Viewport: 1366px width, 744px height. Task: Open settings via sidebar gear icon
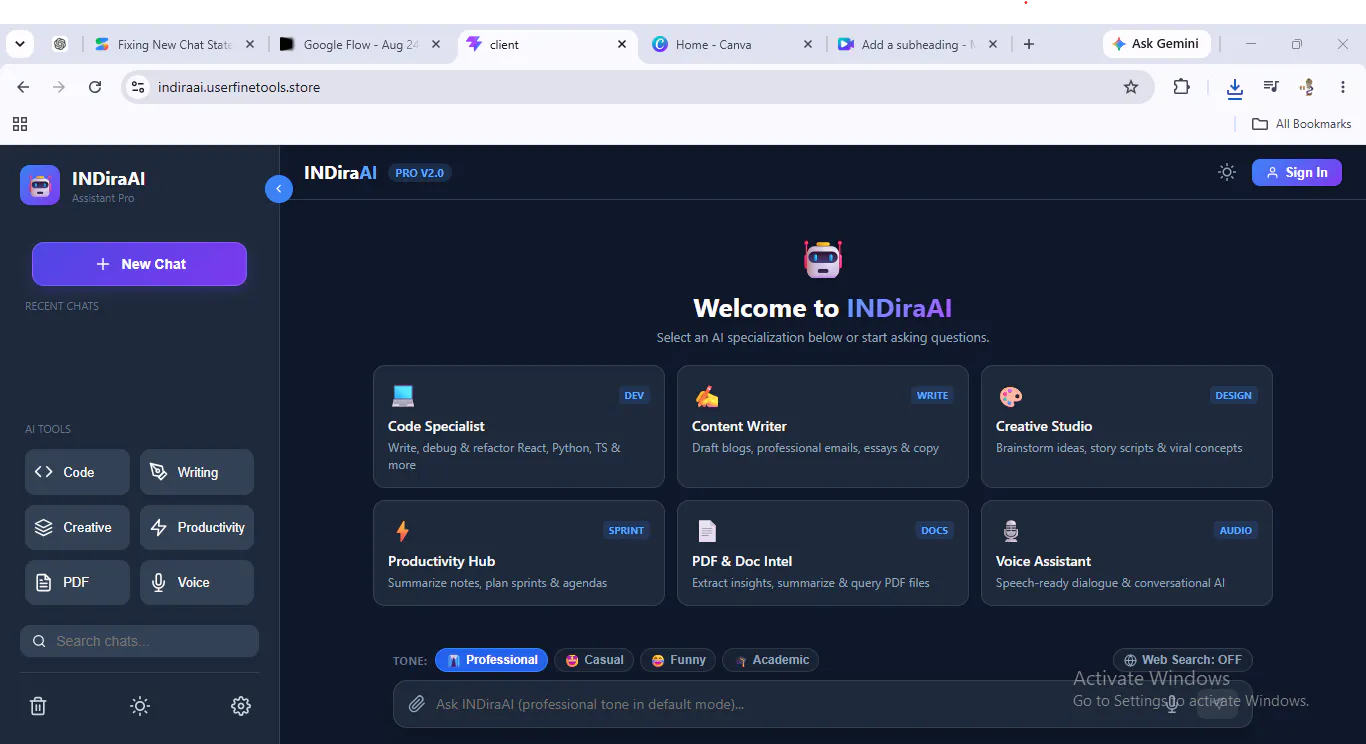241,706
